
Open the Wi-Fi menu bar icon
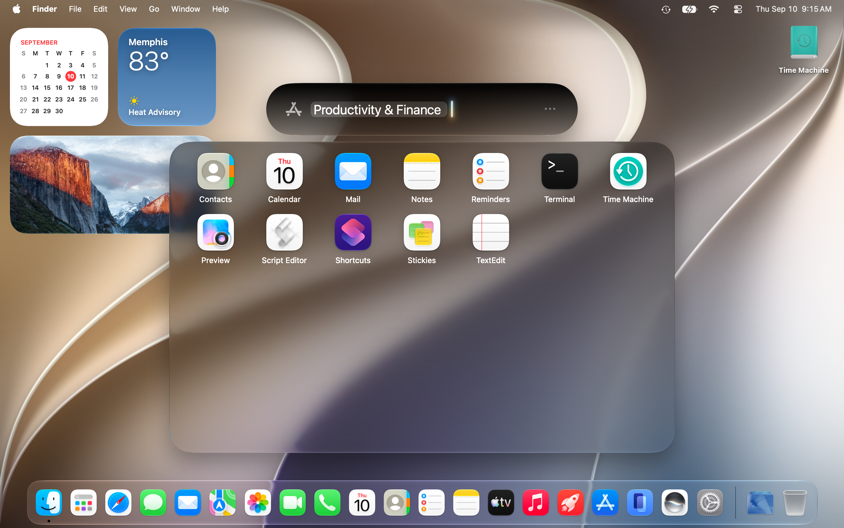coord(714,9)
